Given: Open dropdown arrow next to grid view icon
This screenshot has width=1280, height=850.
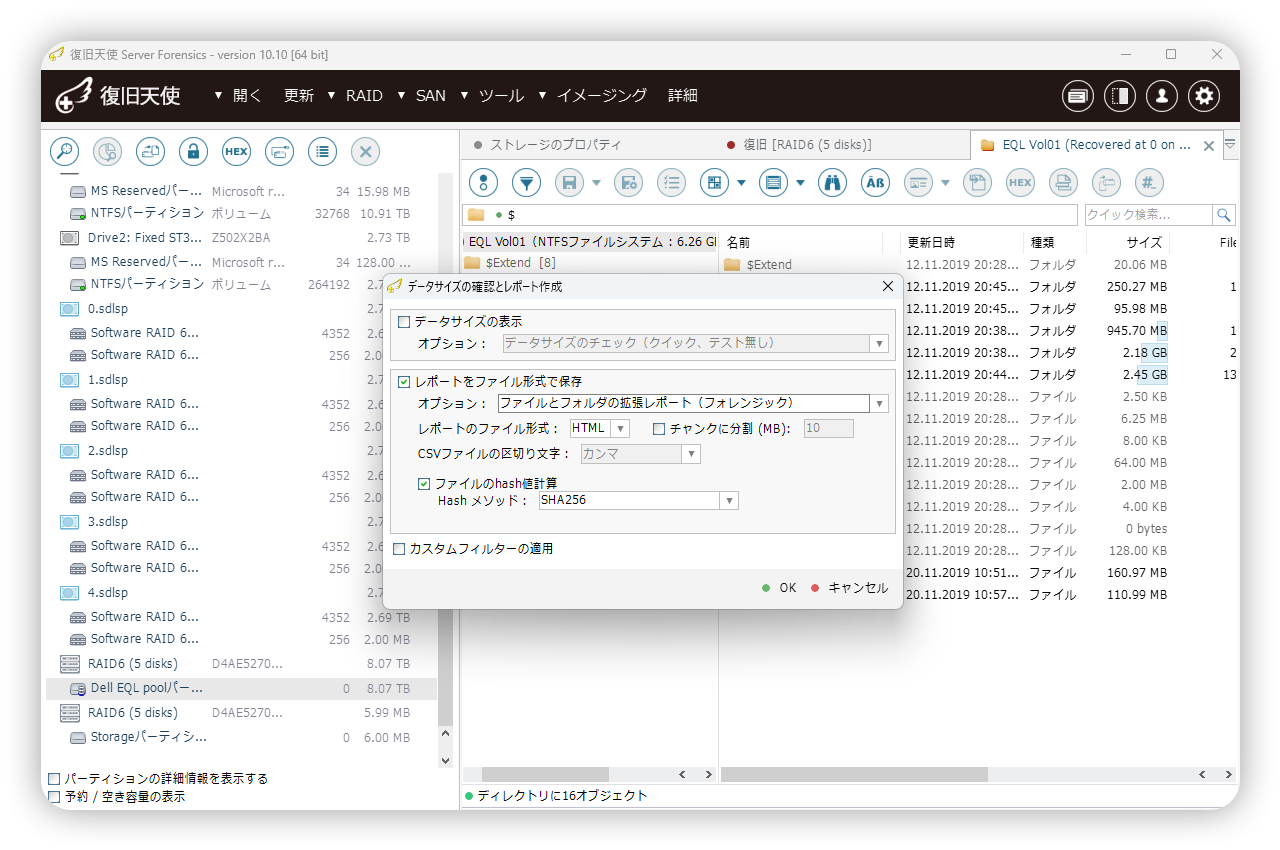Looking at the screenshot, I should click(741, 183).
